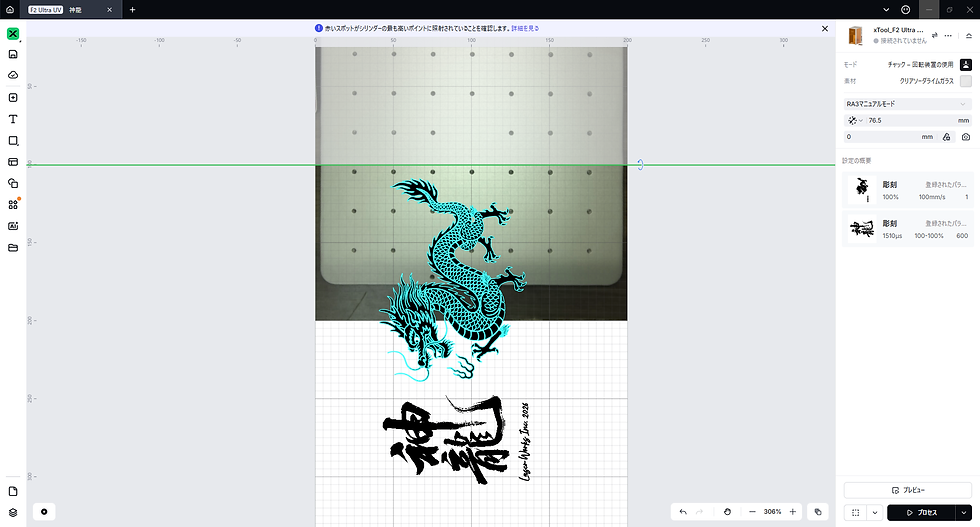This screenshot has height=527, width=980.
Task: Click the copy style icon near zoom
Action: click(818, 511)
